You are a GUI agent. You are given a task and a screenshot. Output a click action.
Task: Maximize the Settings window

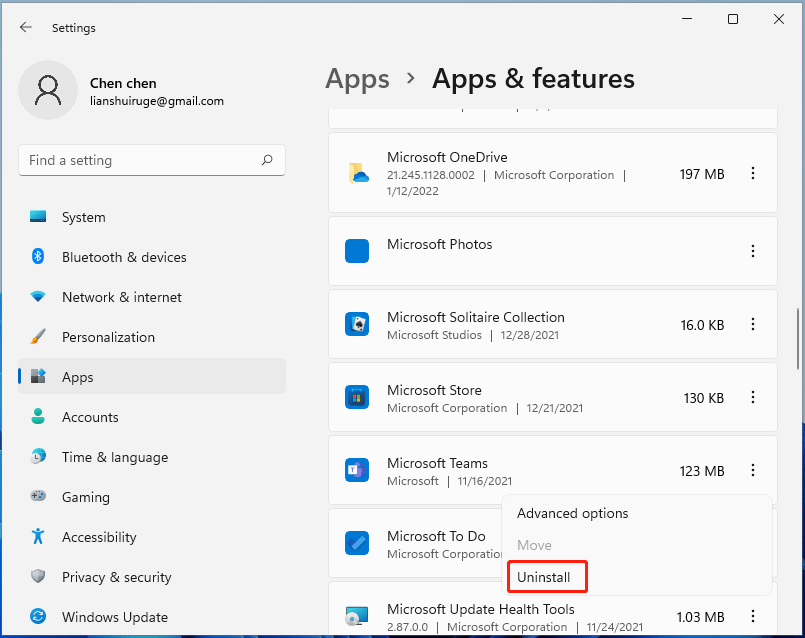point(733,19)
